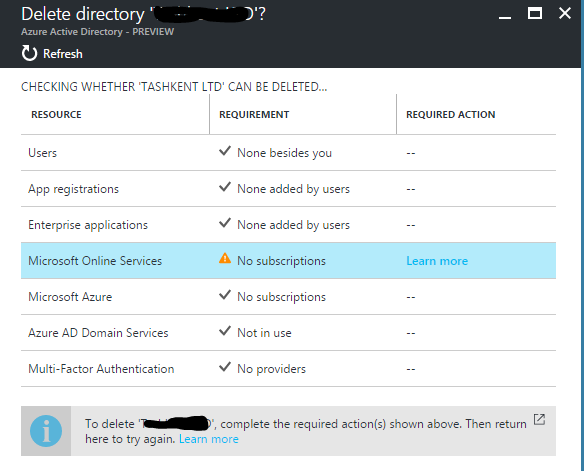
Task: Click 'None added by users' in App registrations row
Action: (x=293, y=189)
